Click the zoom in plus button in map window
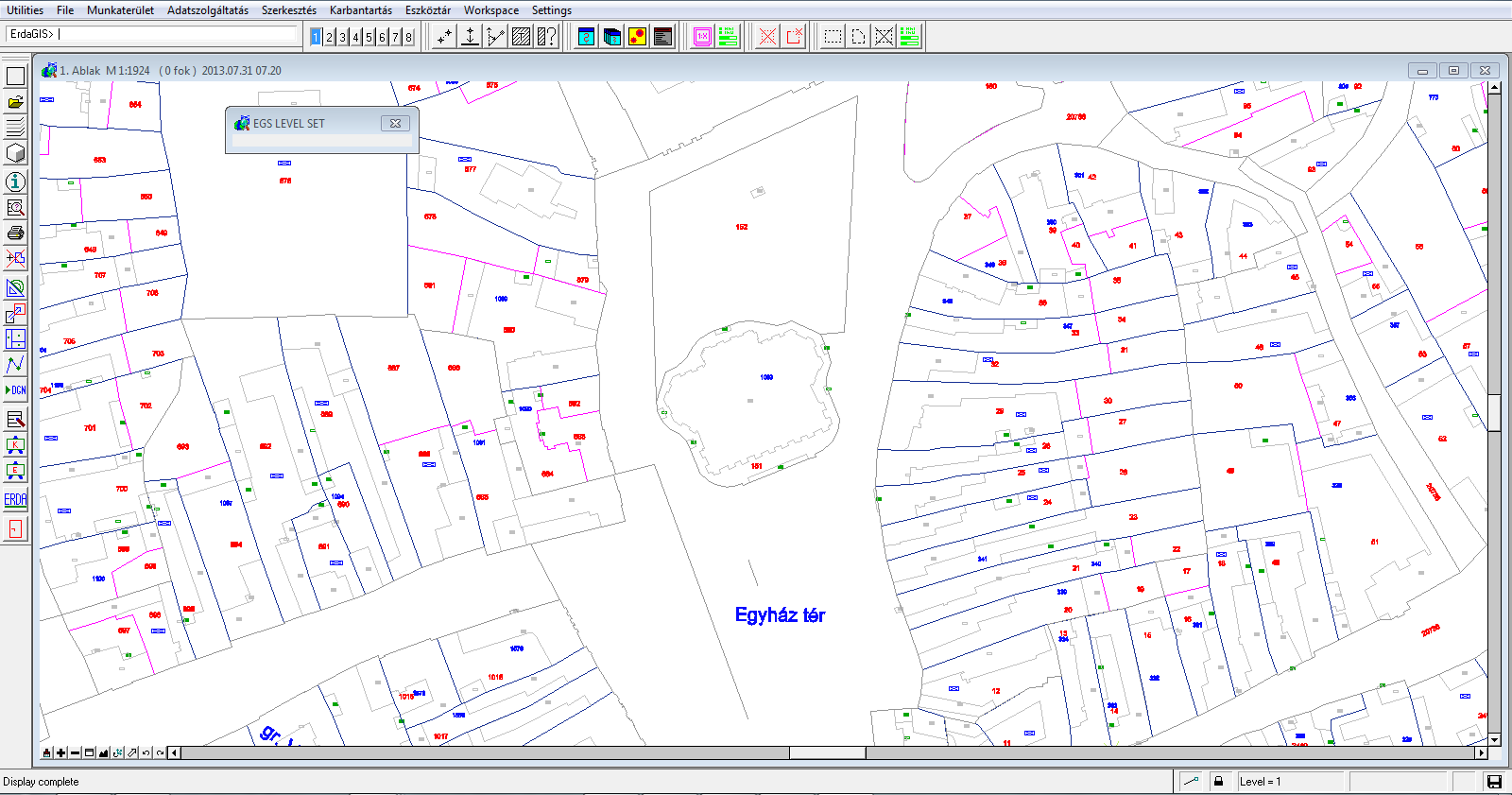The height and width of the screenshot is (795, 1512). (60, 752)
